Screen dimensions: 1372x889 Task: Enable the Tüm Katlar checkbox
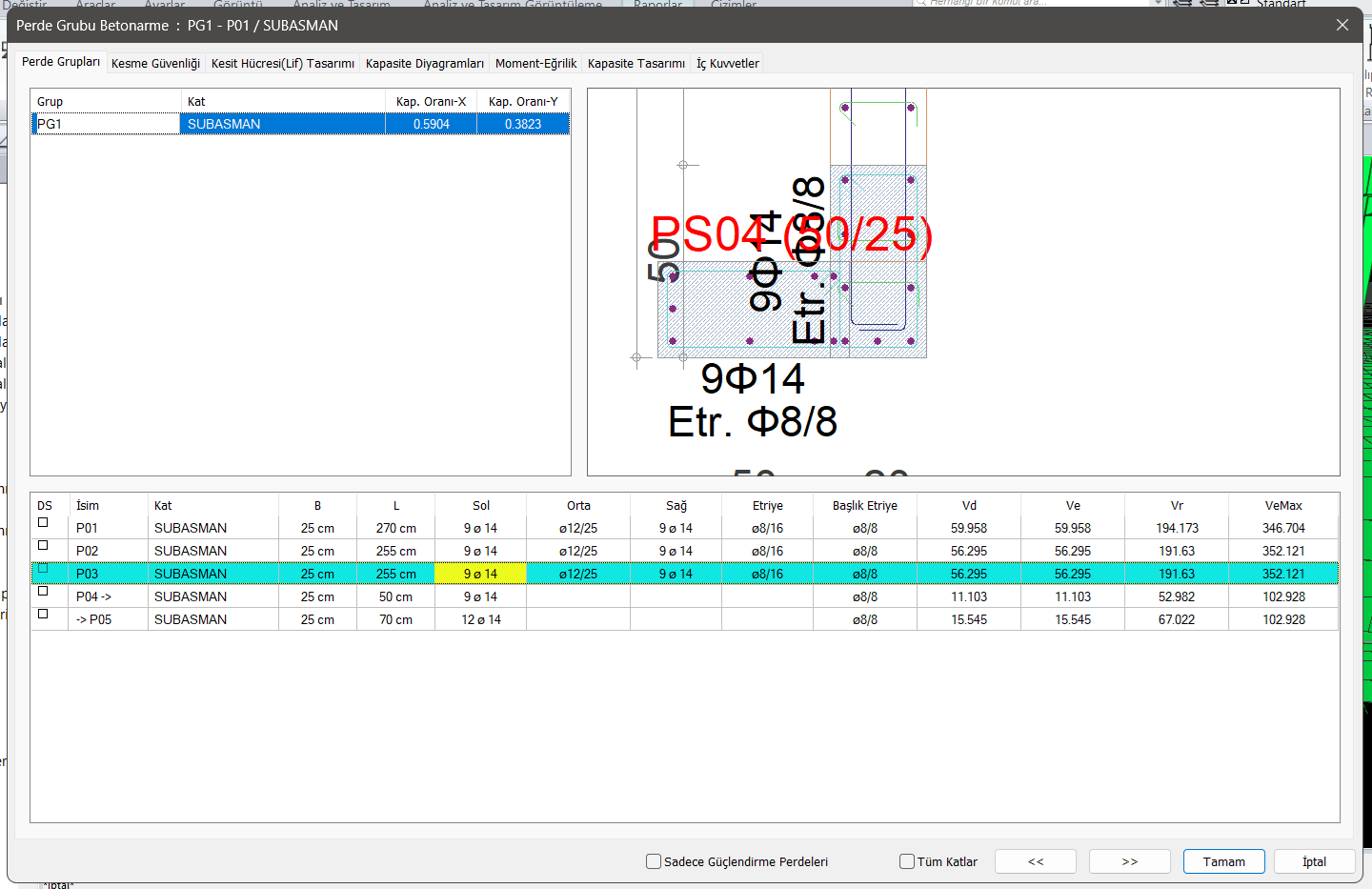[907, 861]
